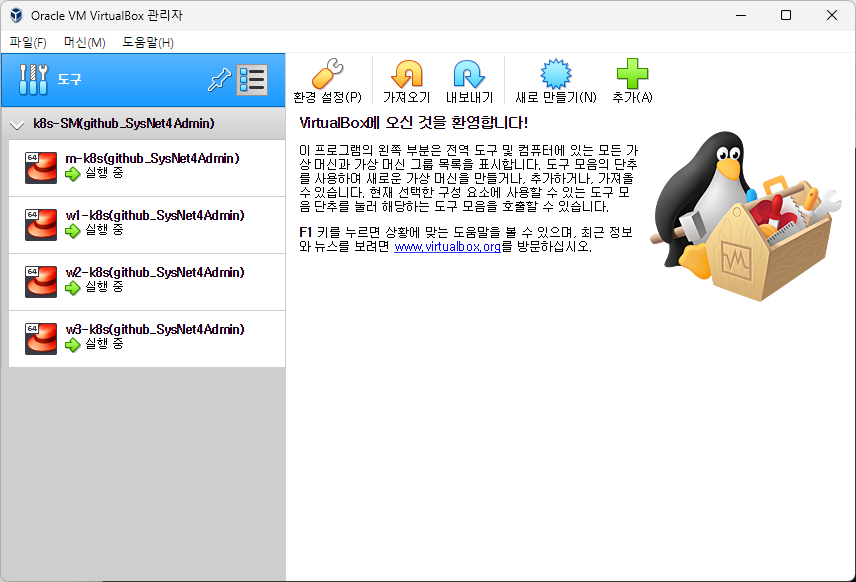The height and width of the screenshot is (582, 856).
Task: Click running-state arrow of w2-k8s
Action: pos(73,288)
